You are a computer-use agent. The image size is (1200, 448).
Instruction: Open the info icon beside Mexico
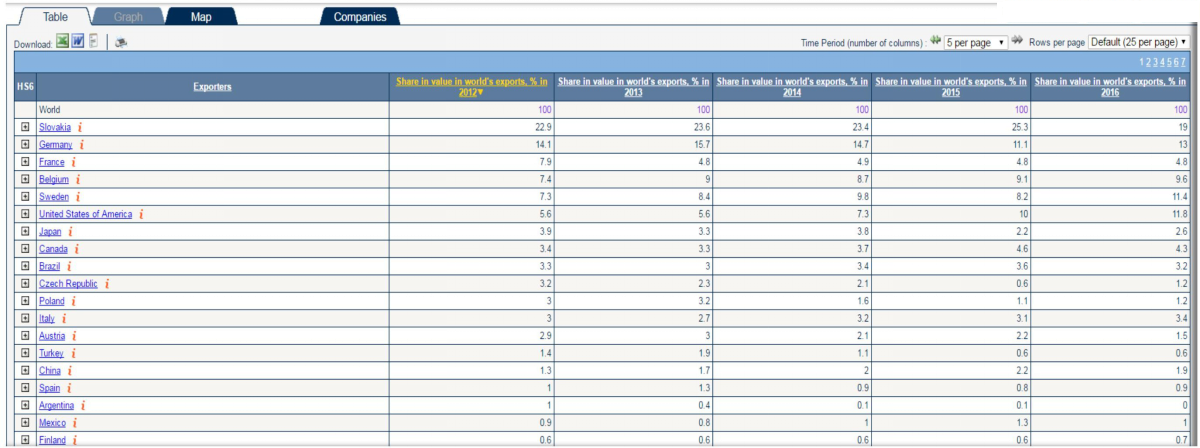(73, 423)
